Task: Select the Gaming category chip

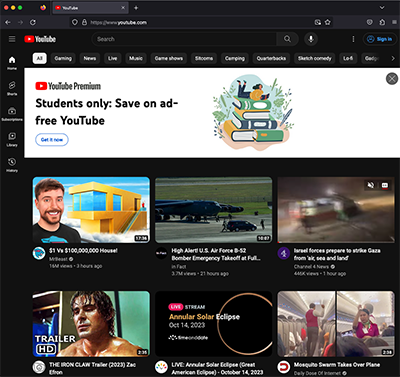Action: pos(63,58)
